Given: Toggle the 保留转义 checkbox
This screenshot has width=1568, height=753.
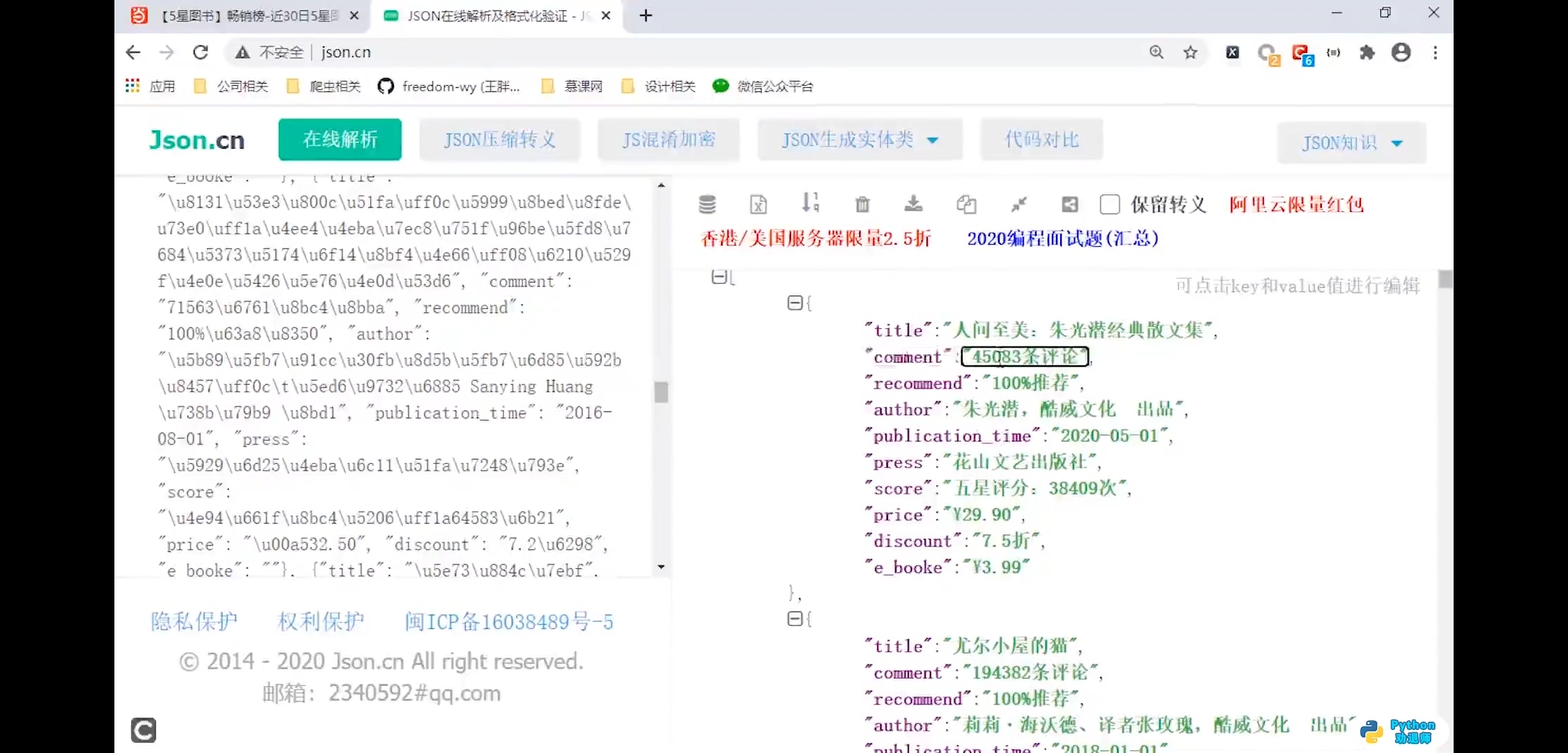Looking at the screenshot, I should point(1110,204).
